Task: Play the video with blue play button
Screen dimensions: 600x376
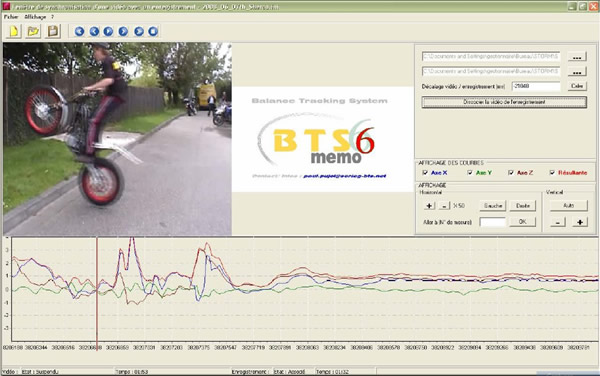Action: pyautogui.click(x=108, y=31)
